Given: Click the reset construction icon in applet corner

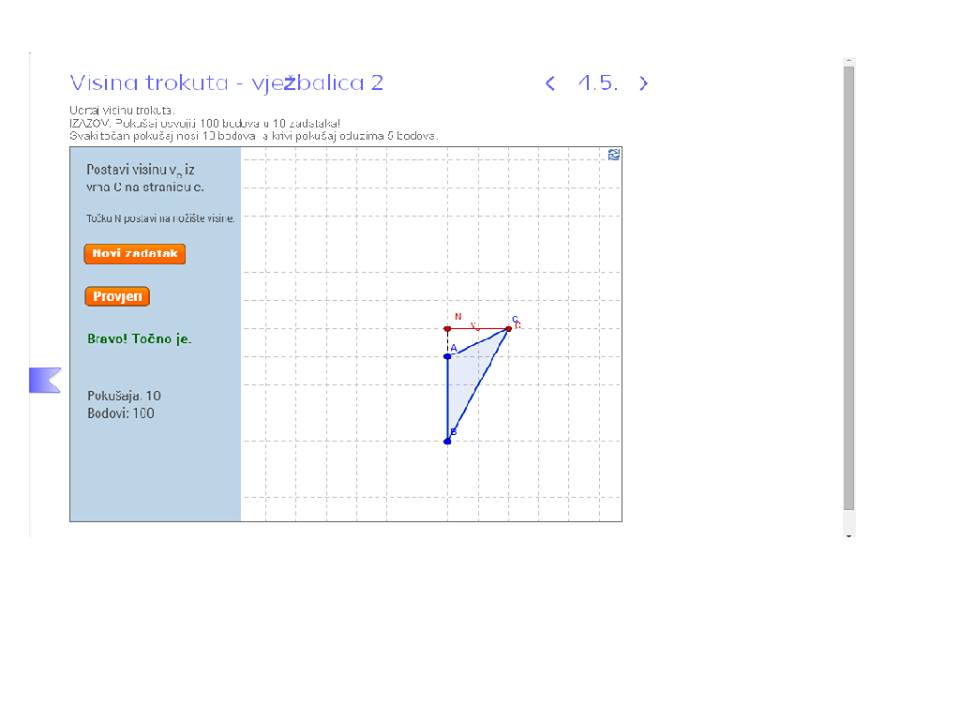Looking at the screenshot, I should coord(613,154).
